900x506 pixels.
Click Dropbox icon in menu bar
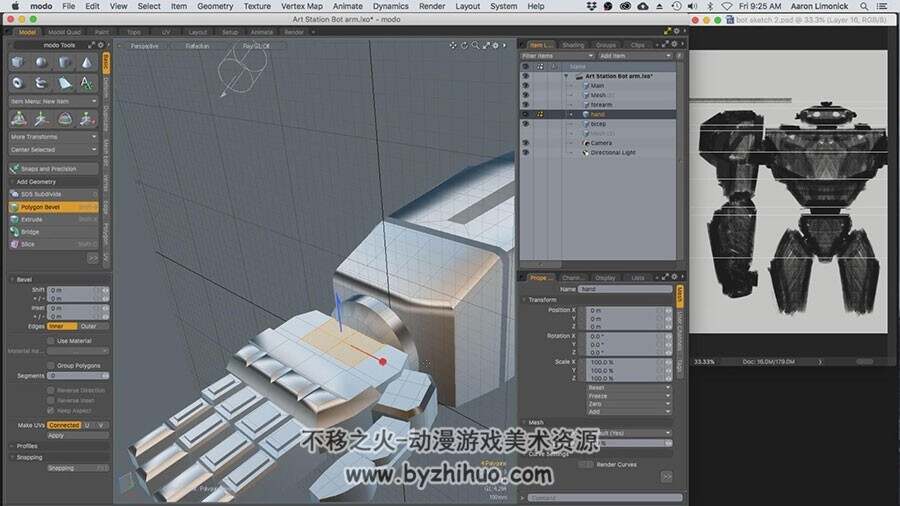click(x=591, y=6)
